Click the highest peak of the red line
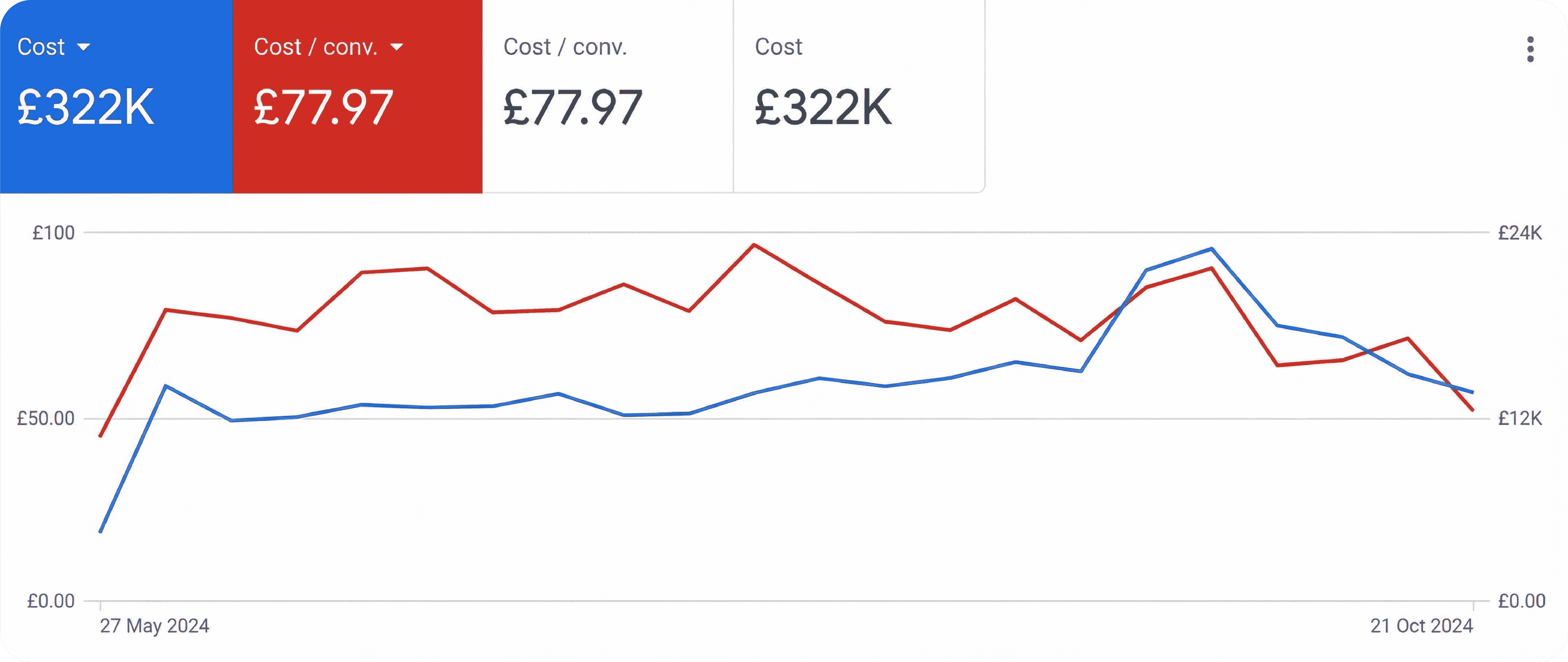The width and height of the screenshot is (1568, 662). point(754,245)
